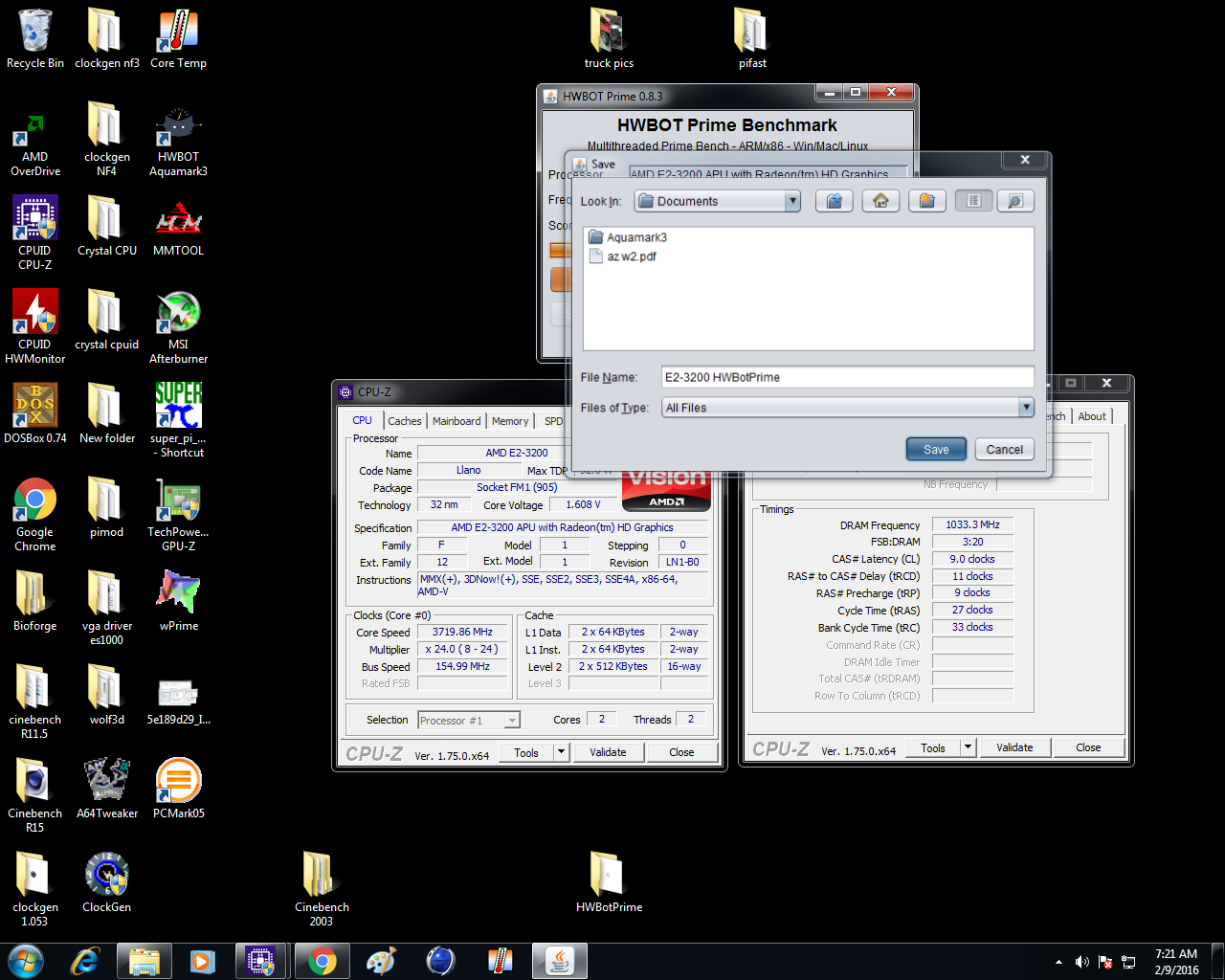Launch Google Chrome from the desktop

pos(35,514)
